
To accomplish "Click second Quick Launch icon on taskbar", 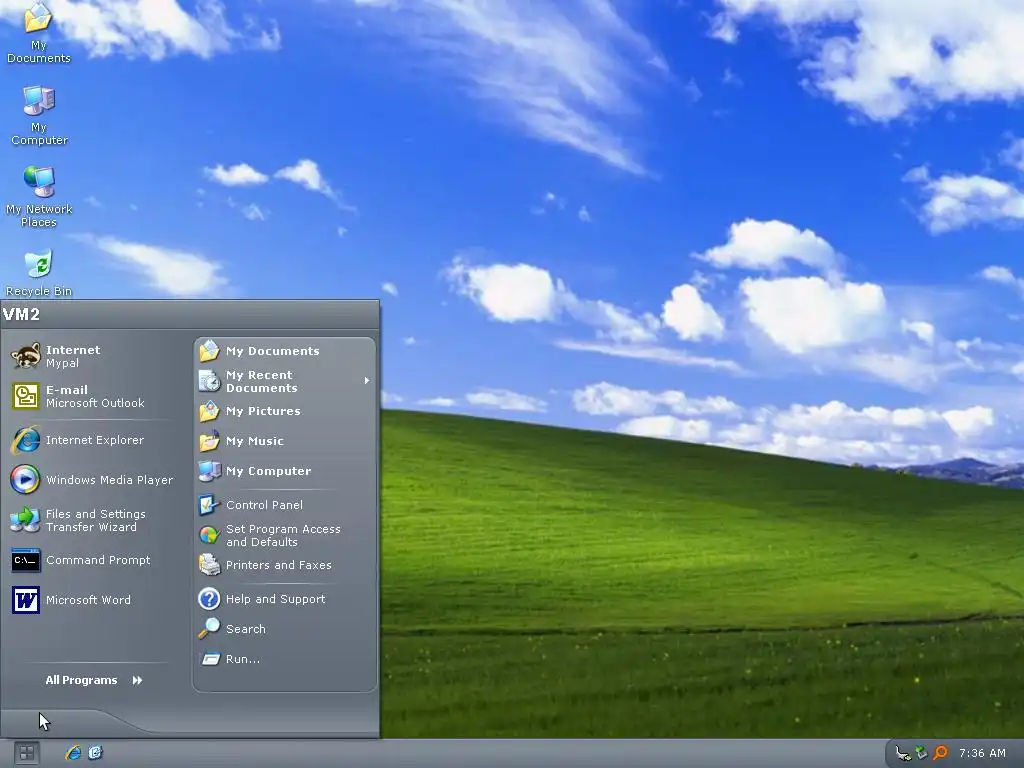I will [x=95, y=753].
